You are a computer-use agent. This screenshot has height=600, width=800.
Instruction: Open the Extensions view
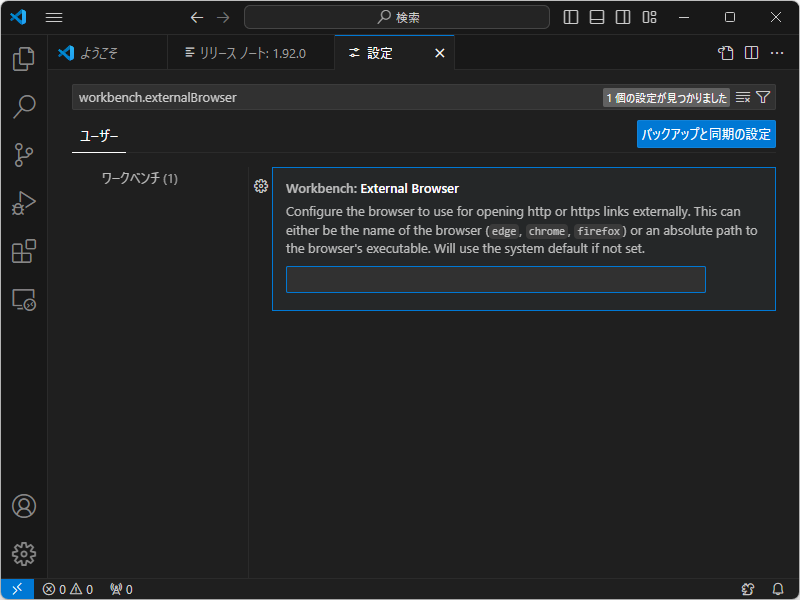[x=23, y=251]
